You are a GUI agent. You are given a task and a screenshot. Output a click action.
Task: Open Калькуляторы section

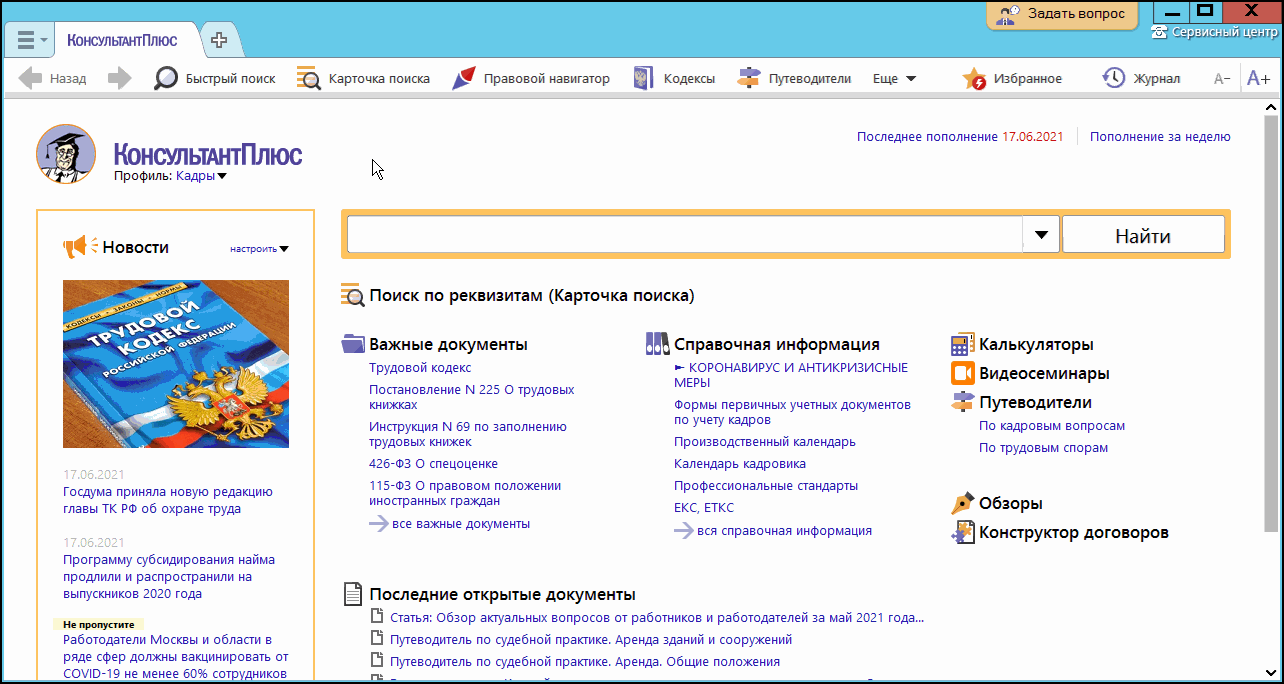tap(1036, 344)
